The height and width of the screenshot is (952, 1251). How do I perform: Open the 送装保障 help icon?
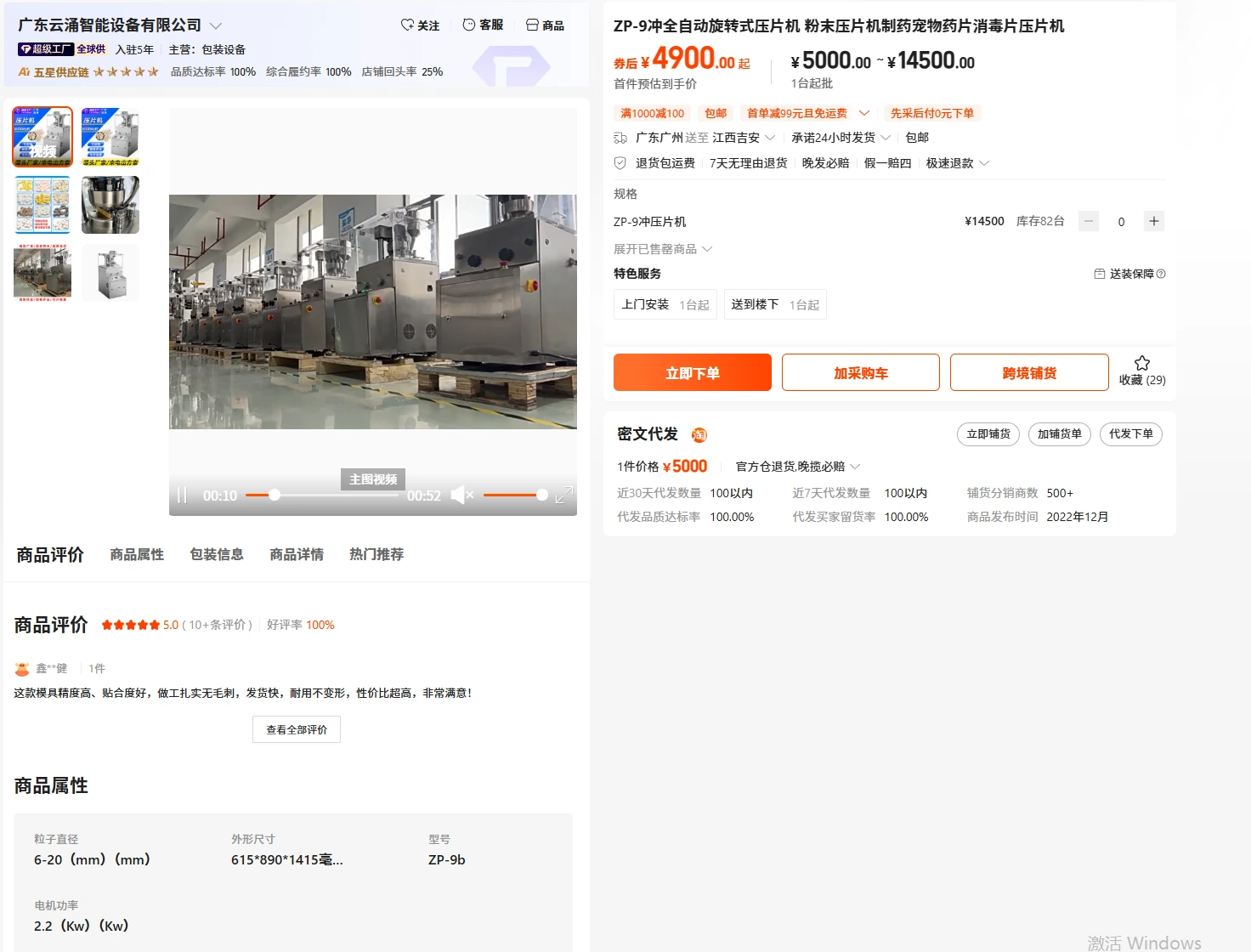pyautogui.click(x=1161, y=274)
